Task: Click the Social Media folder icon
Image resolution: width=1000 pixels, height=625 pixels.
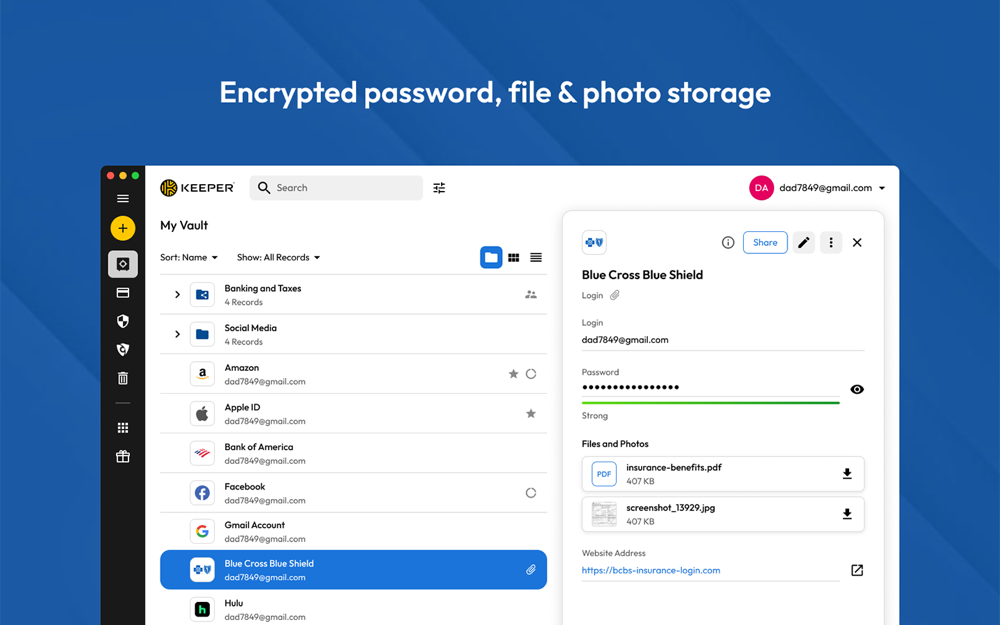Action: (x=202, y=334)
